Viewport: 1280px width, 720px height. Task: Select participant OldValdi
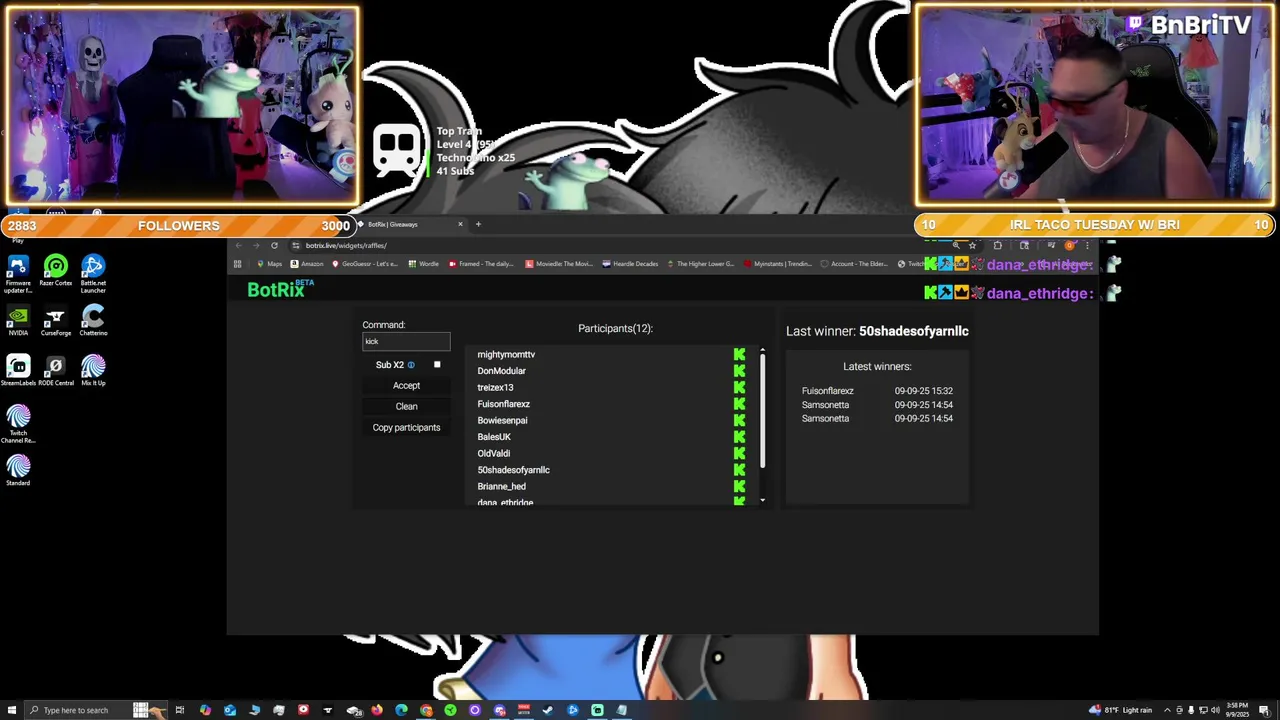[x=493, y=453]
